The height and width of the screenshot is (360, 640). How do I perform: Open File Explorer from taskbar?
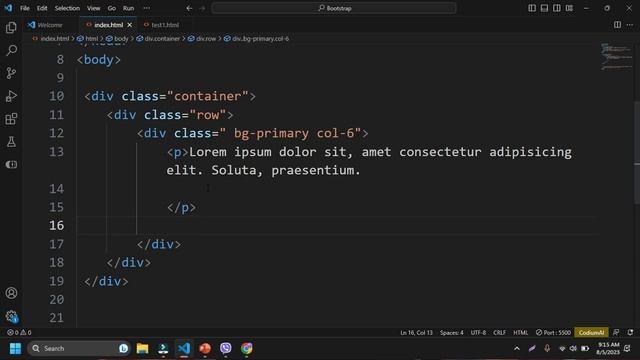[142, 349]
